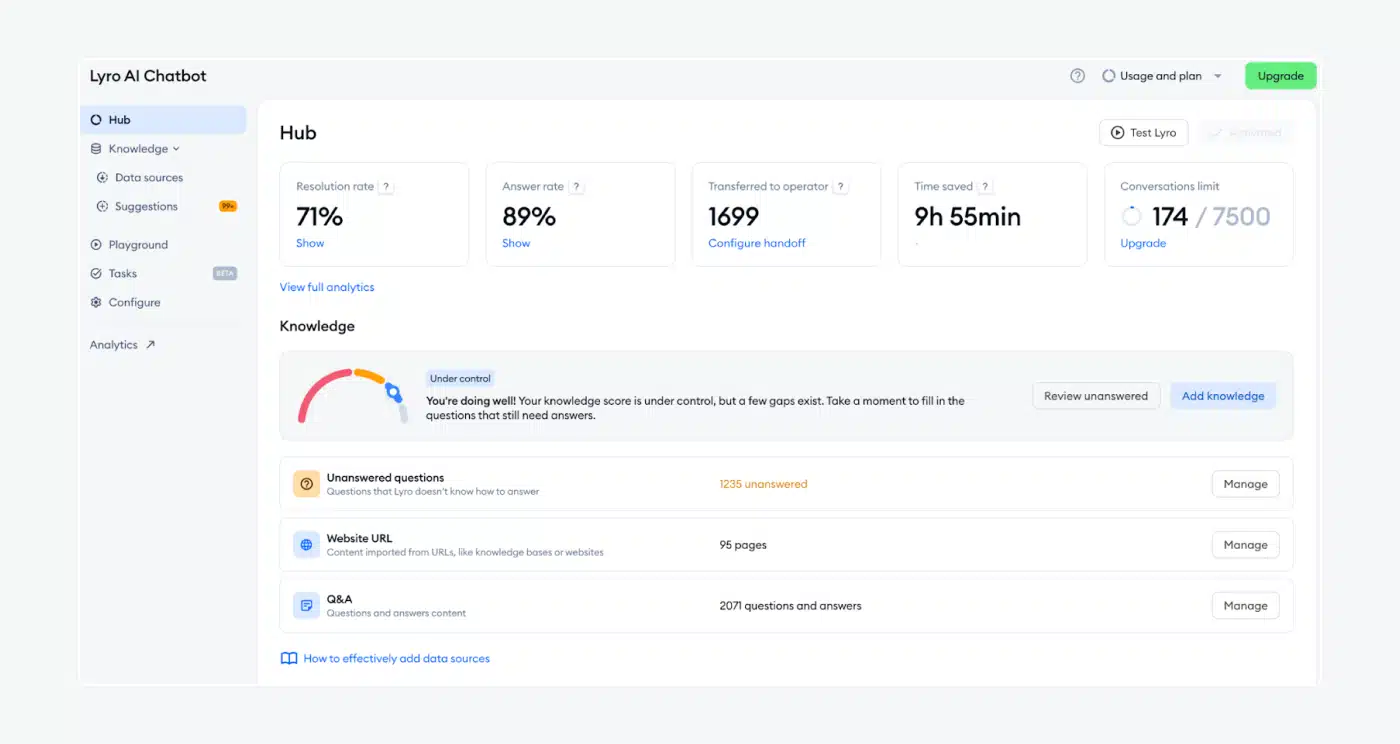Click the 1235 unanswered text
The image size is (1400, 744).
point(763,484)
